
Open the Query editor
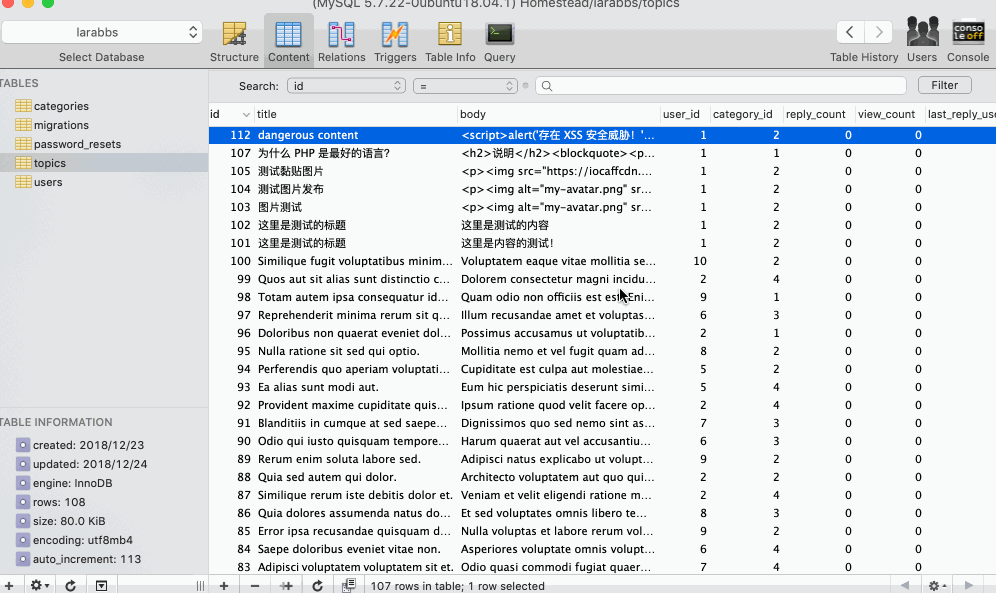(x=500, y=41)
